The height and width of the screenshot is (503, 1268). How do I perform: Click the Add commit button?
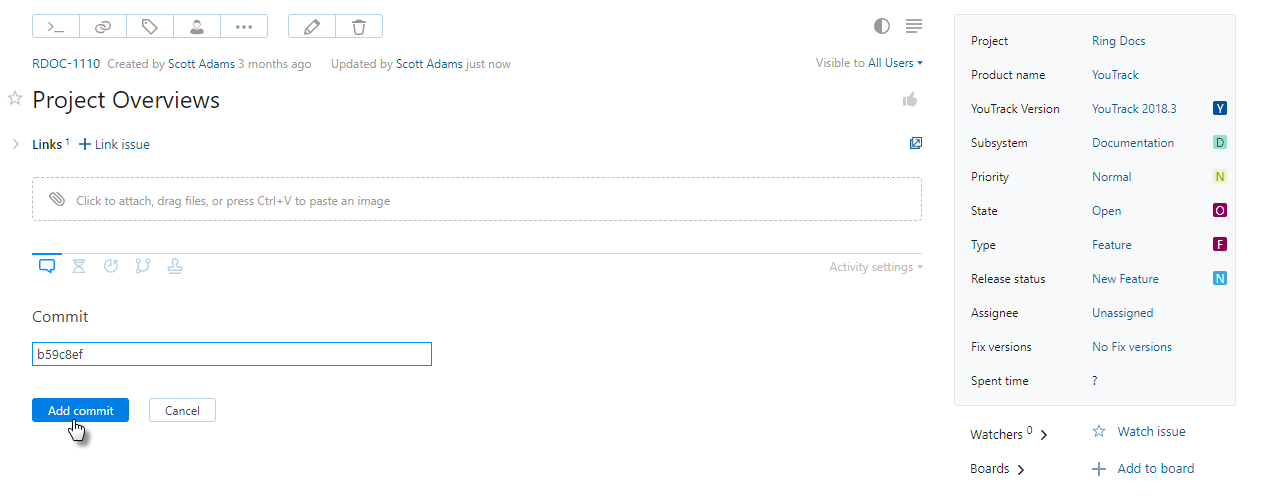(x=80, y=410)
